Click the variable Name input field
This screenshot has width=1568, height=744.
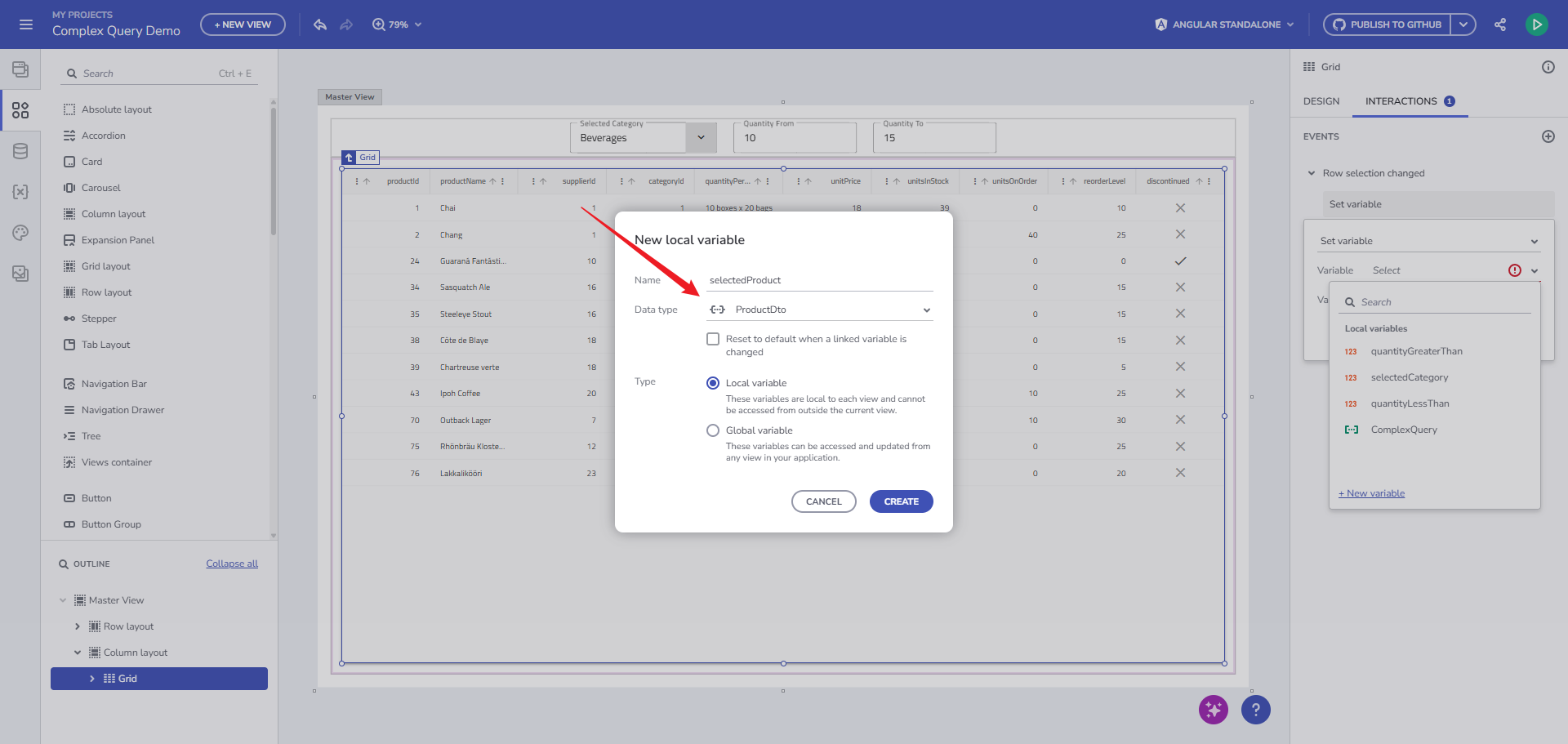click(x=819, y=280)
